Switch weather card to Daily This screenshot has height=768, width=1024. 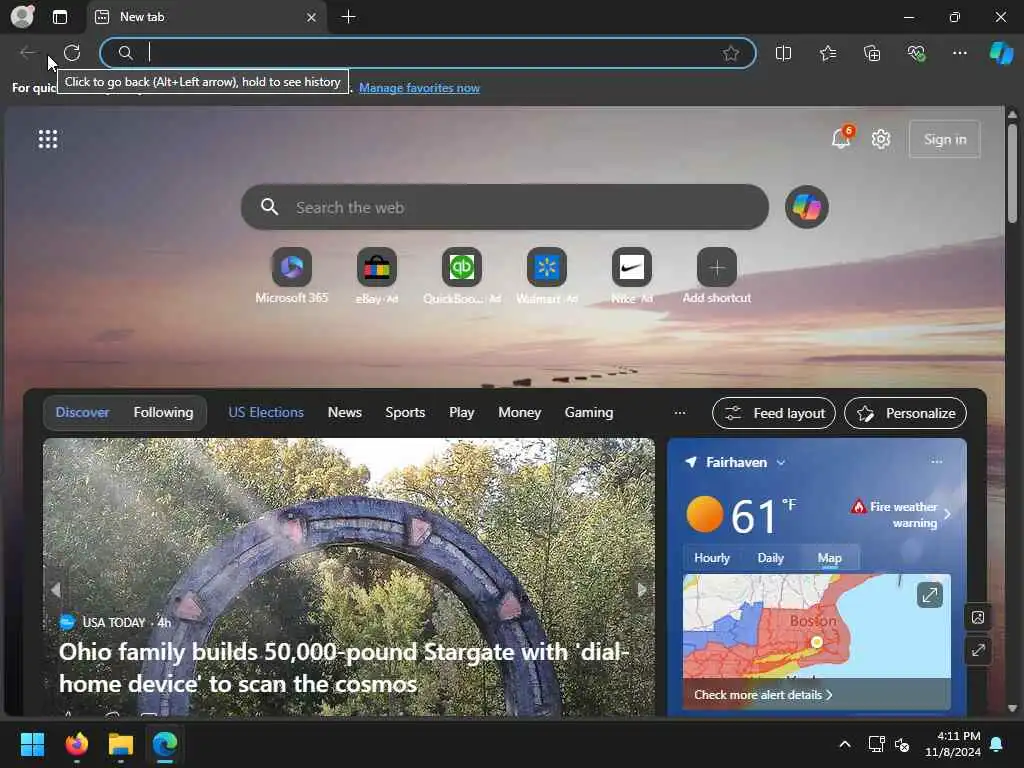click(x=770, y=558)
